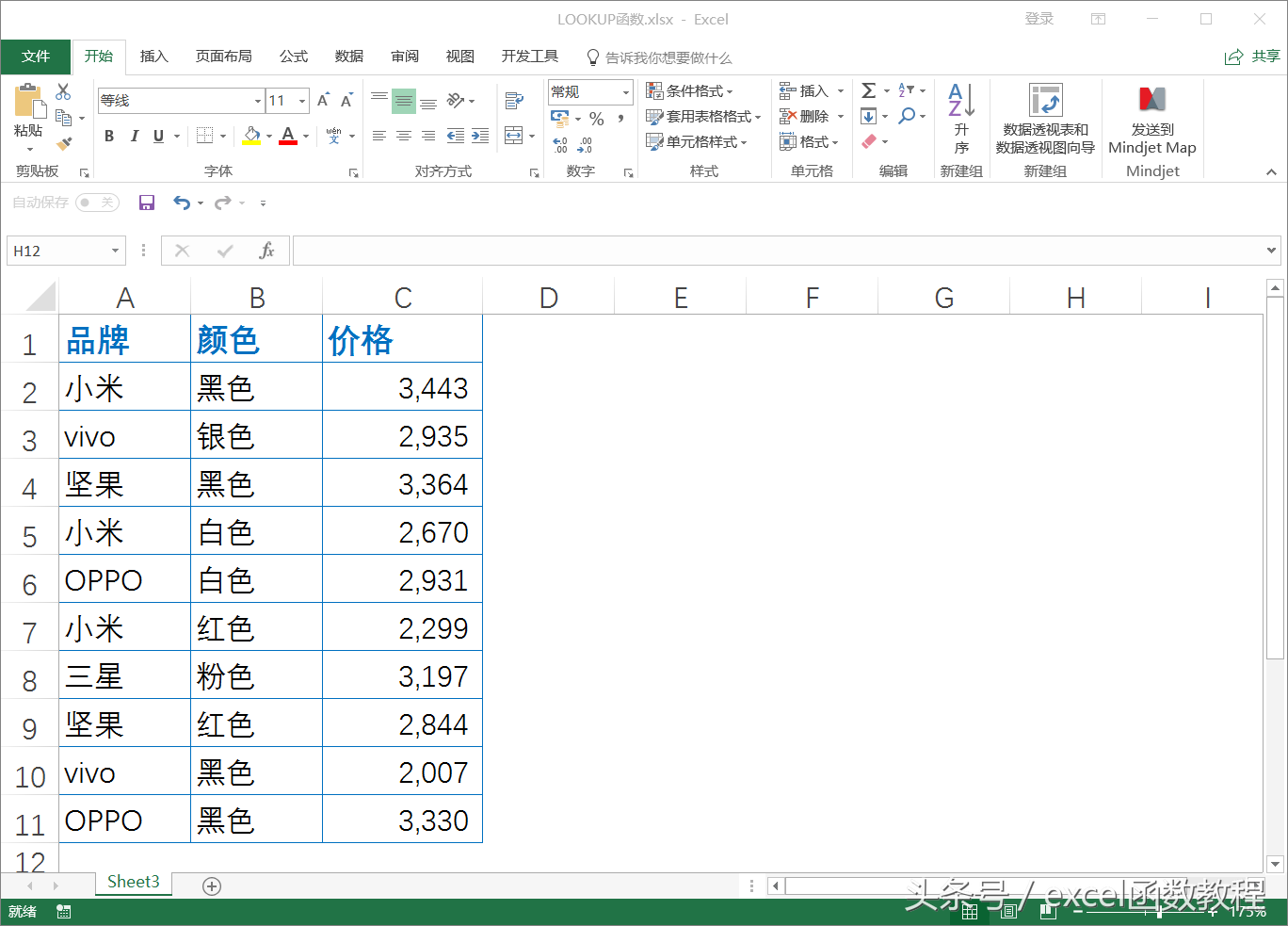Viewport: 1288px width, 926px height.
Task: Click the text orientation icon
Action: (x=456, y=100)
